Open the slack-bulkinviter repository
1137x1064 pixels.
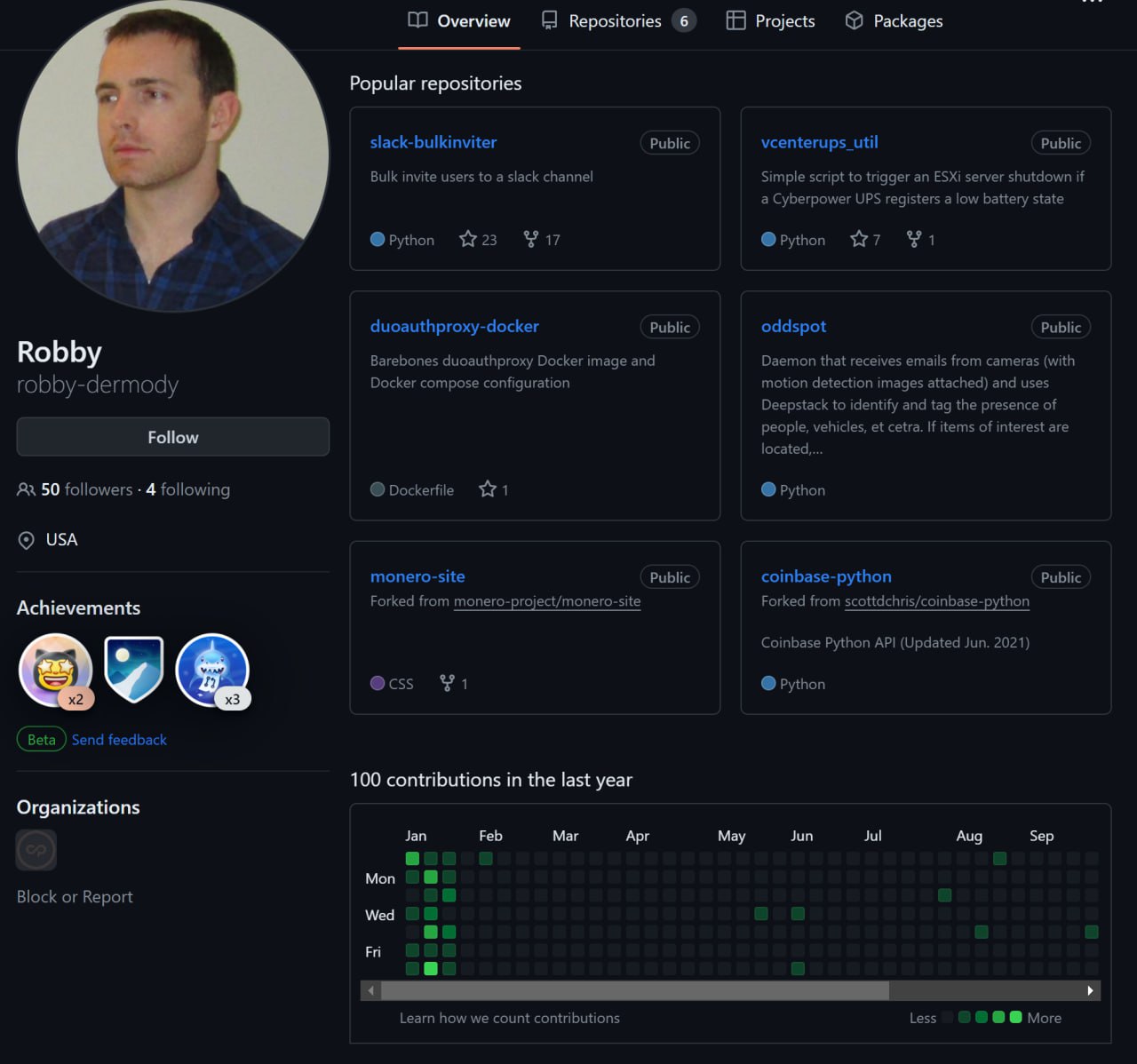433,142
